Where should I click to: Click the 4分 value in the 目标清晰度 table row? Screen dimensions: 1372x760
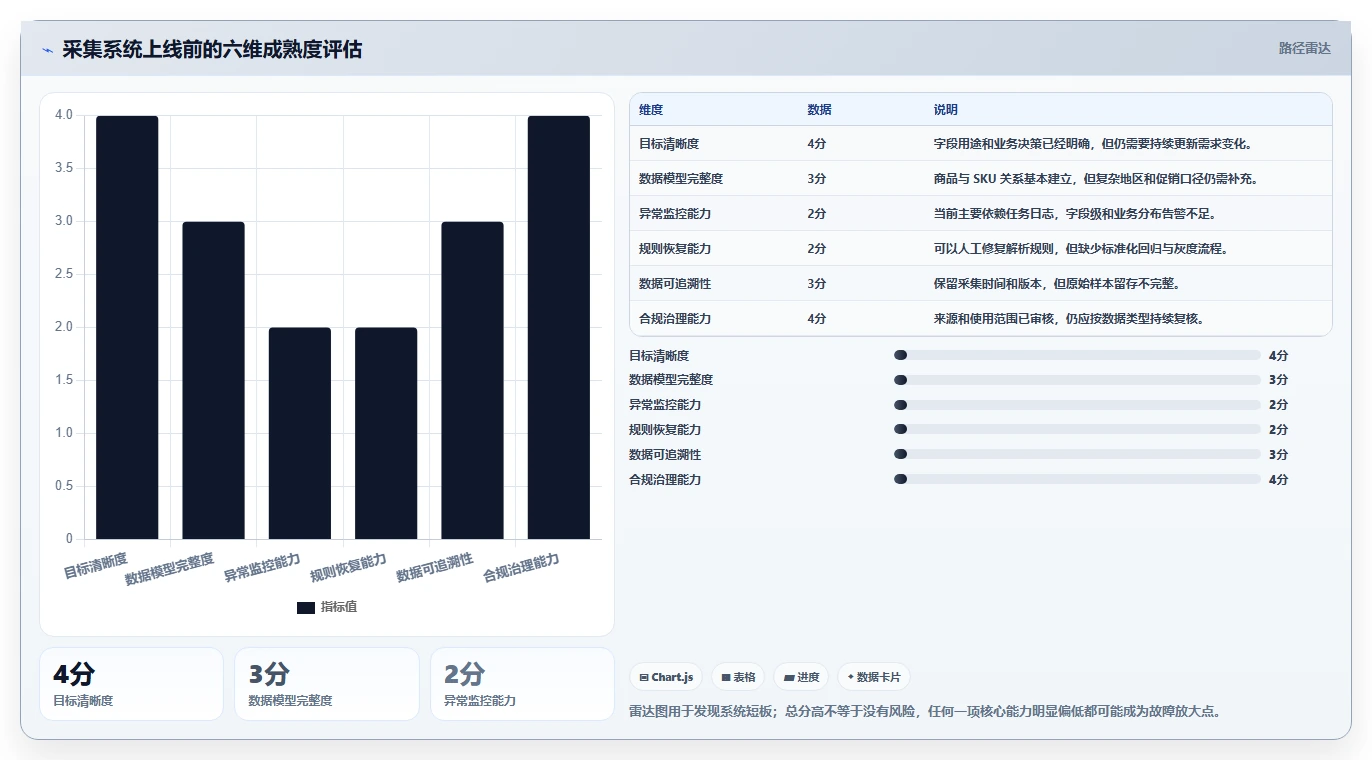(x=817, y=143)
